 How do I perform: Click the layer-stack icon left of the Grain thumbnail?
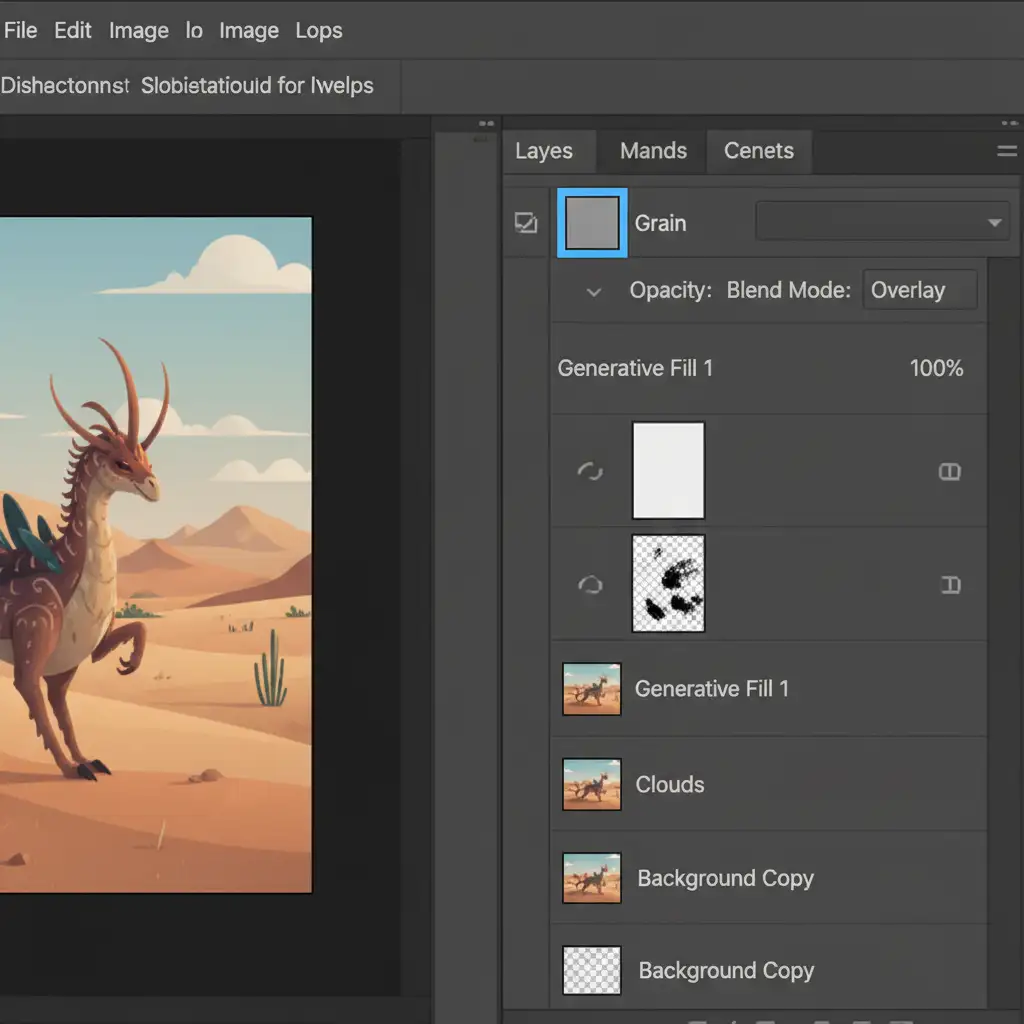tap(525, 223)
